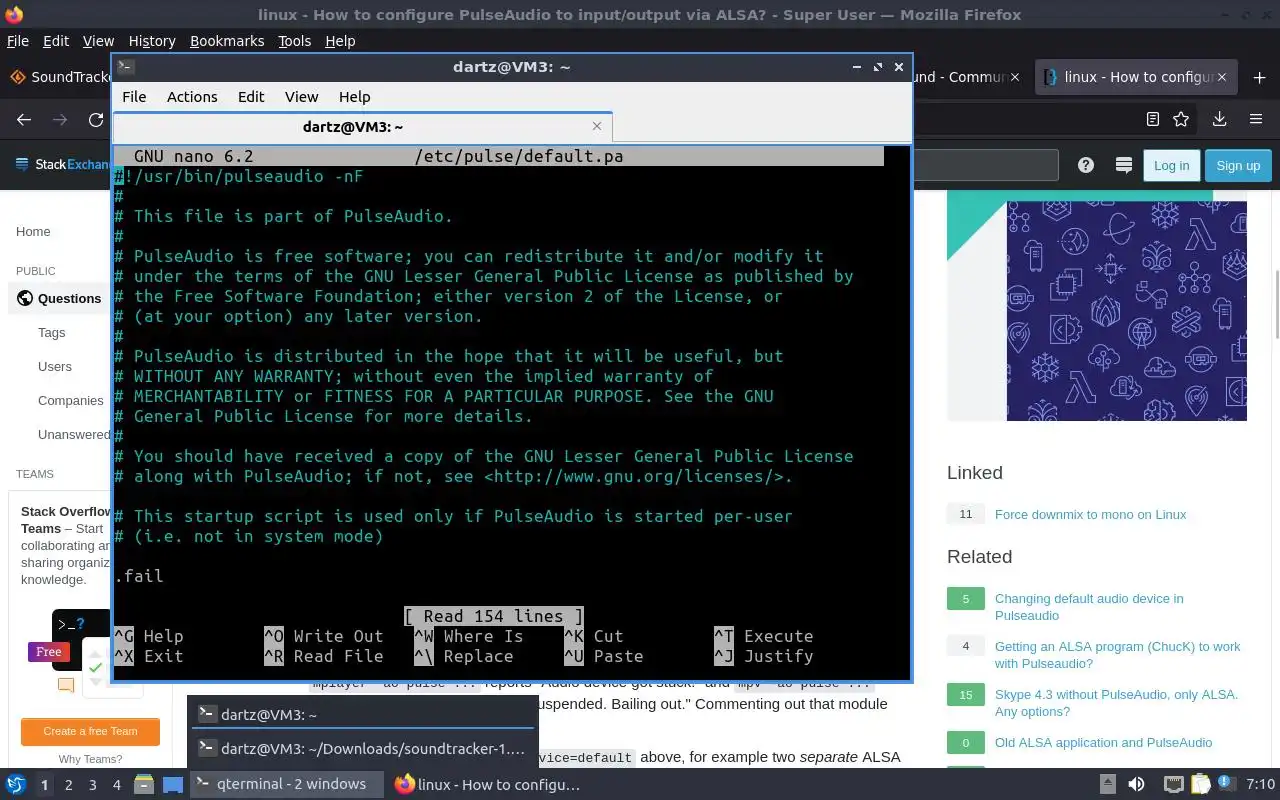The width and height of the screenshot is (1280, 800).
Task: Open Skype 4.3 without PulseAudio link
Action: (1116, 703)
